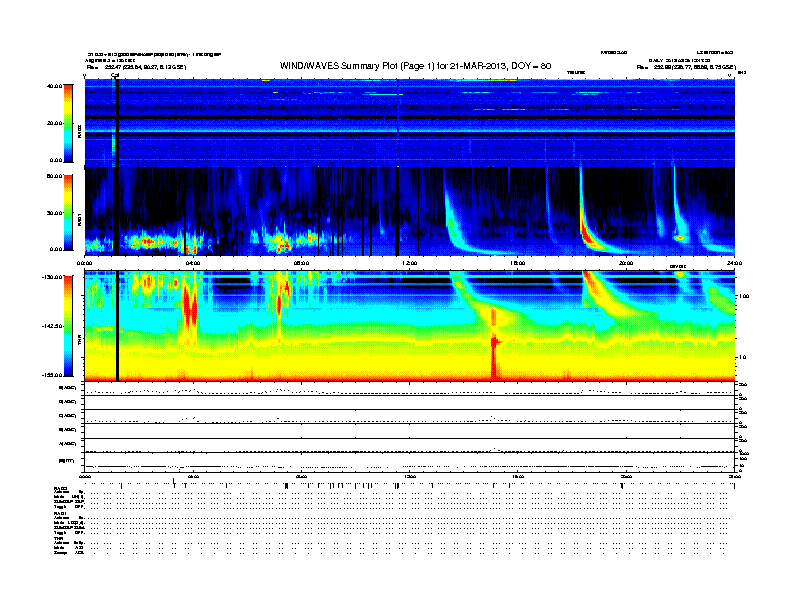Screen dimensions: 792x612
Task: Click the red burst near 07:00 in TNR
Action: pos(279,303)
